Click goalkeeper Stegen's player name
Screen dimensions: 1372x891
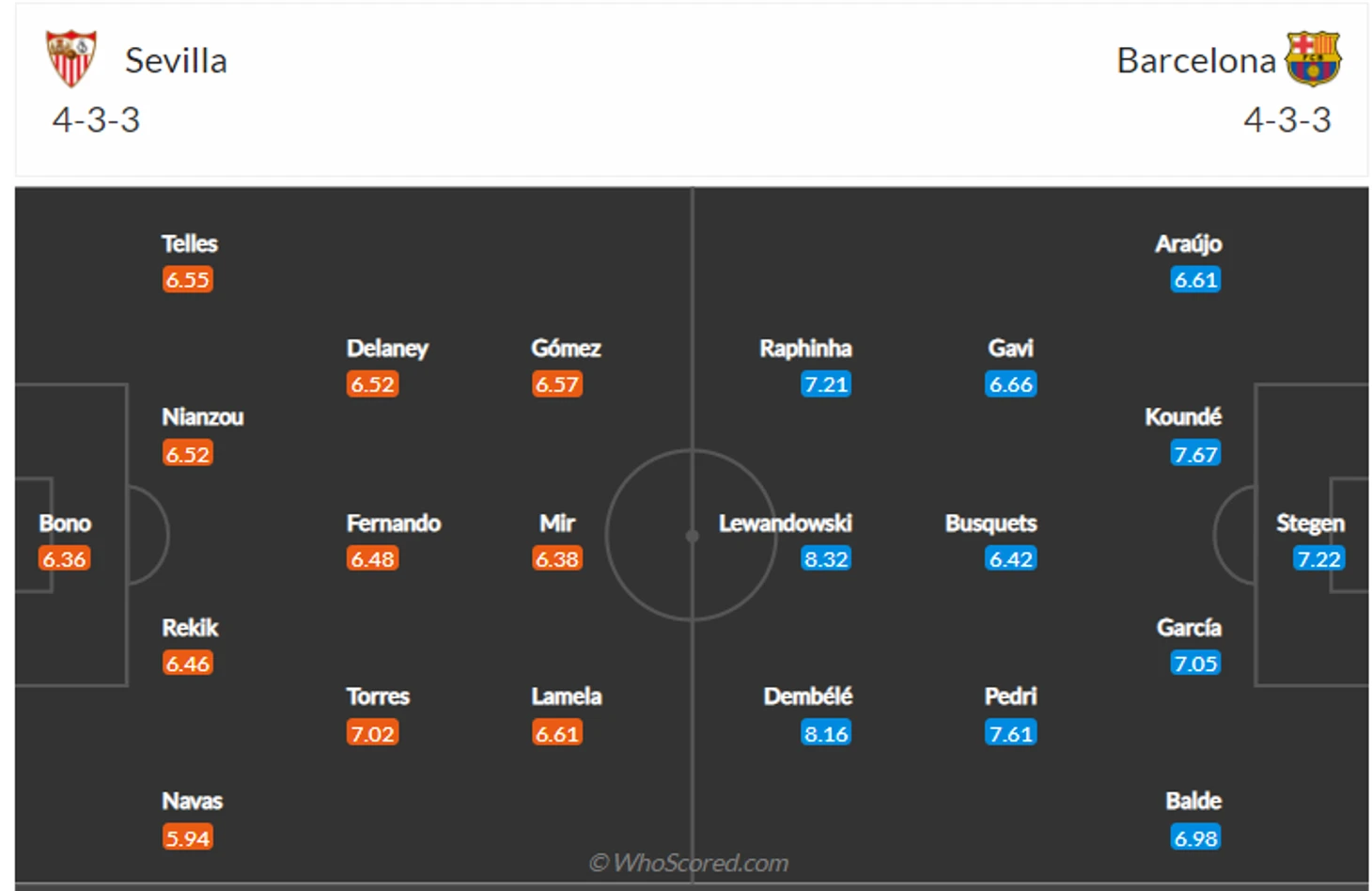1310,524
